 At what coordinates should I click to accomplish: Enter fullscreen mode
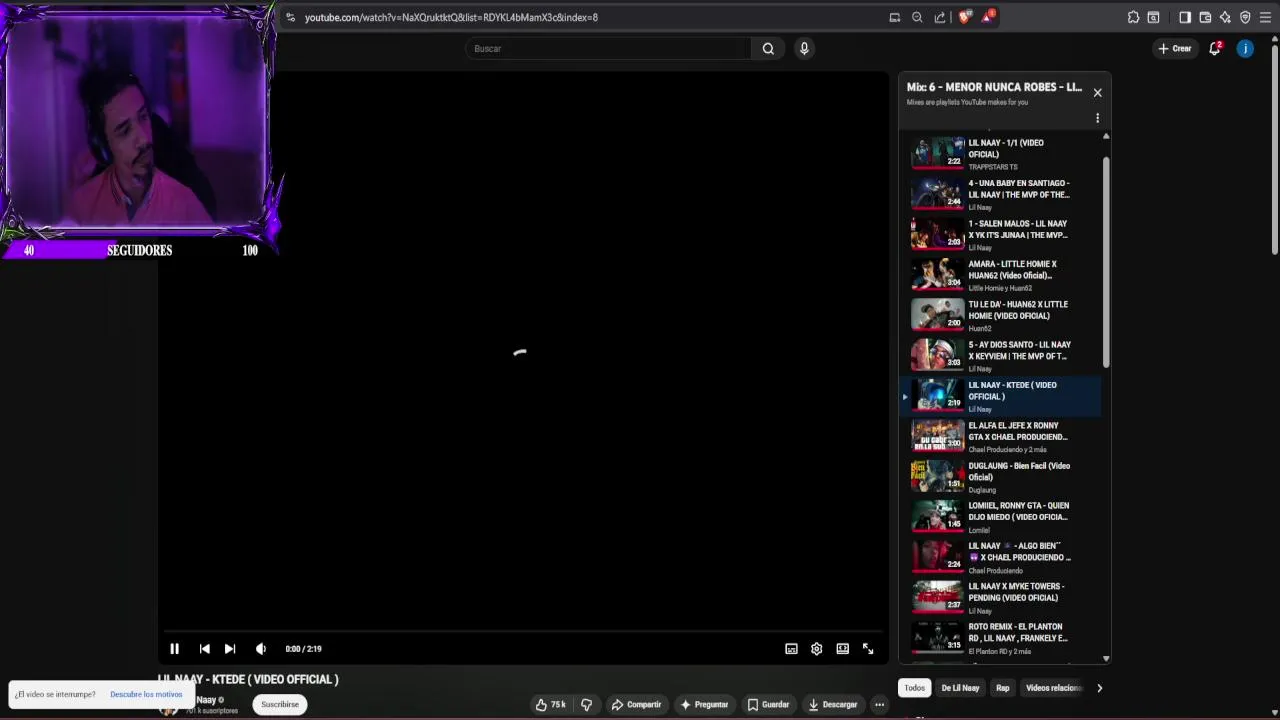868,649
